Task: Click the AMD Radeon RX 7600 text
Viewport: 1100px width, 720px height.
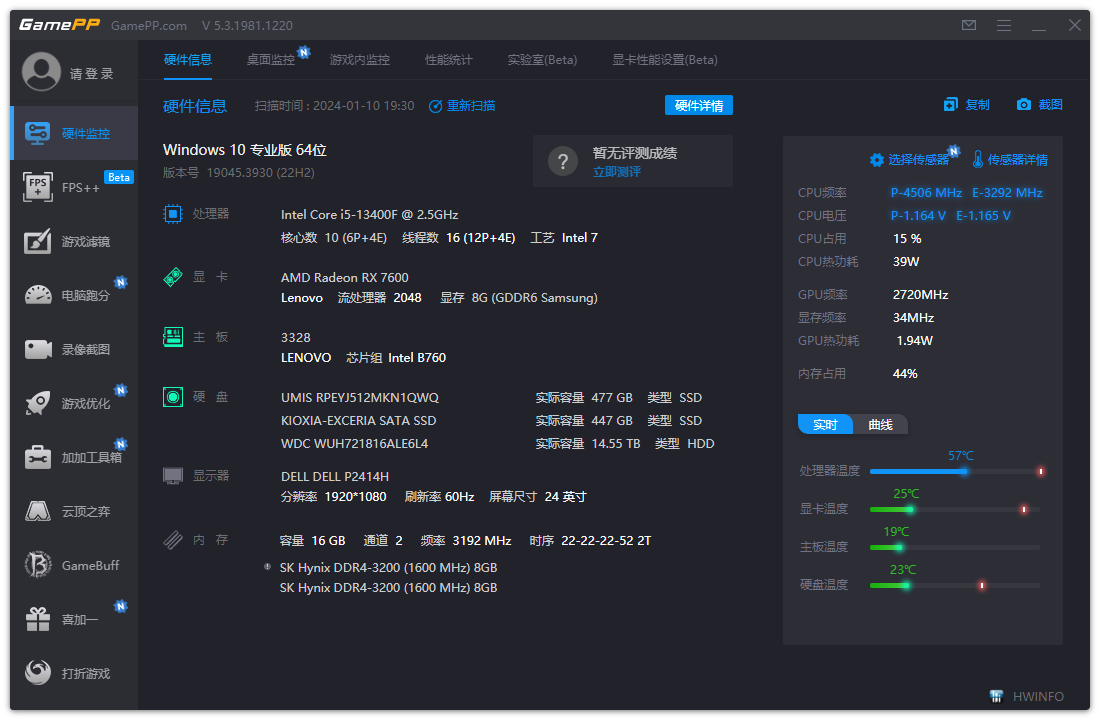Action: (x=344, y=278)
